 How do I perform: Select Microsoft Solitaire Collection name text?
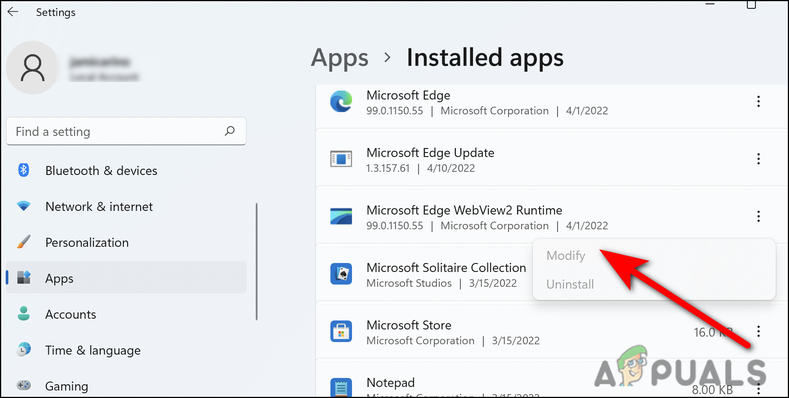pos(446,267)
